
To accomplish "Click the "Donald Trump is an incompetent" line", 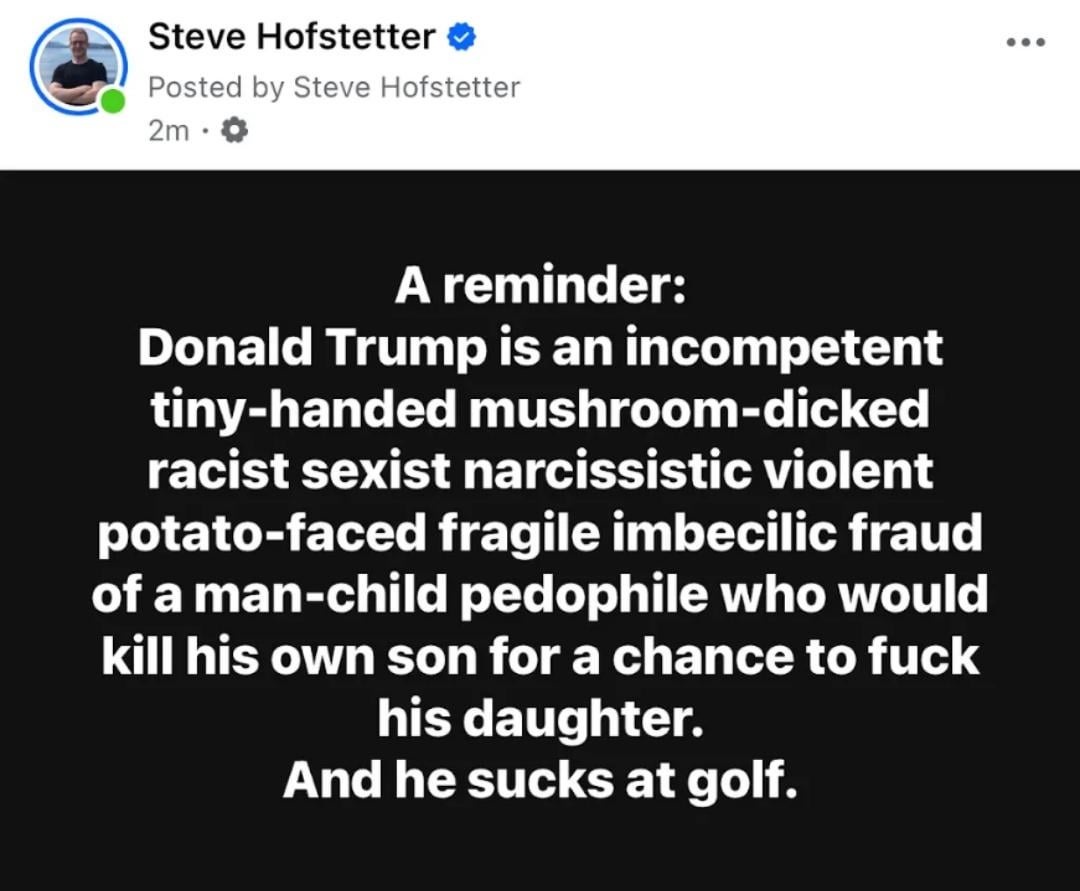I will click(x=540, y=348).
